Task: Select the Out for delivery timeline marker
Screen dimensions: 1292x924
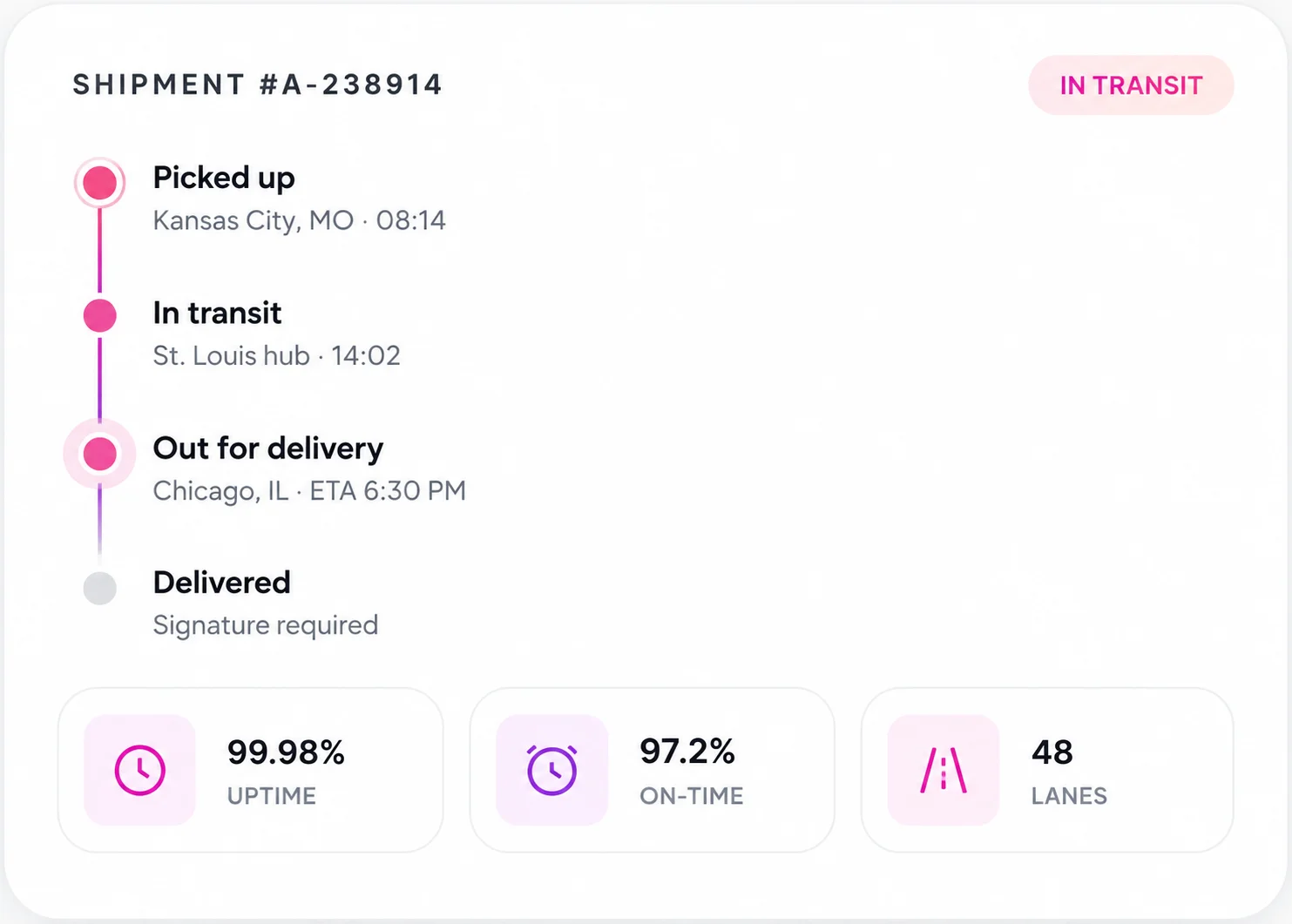Action: (x=100, y=454)
